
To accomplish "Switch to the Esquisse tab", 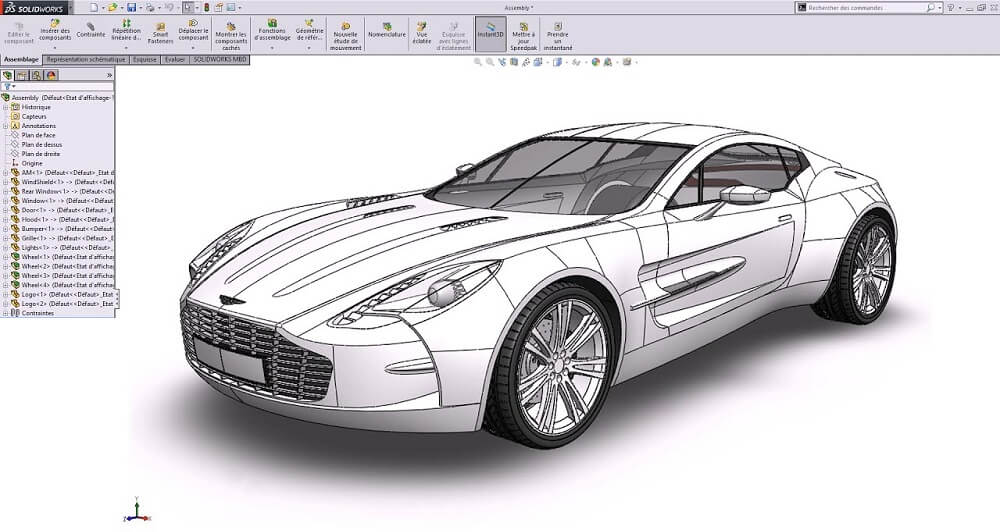I will tap(145, 59).
